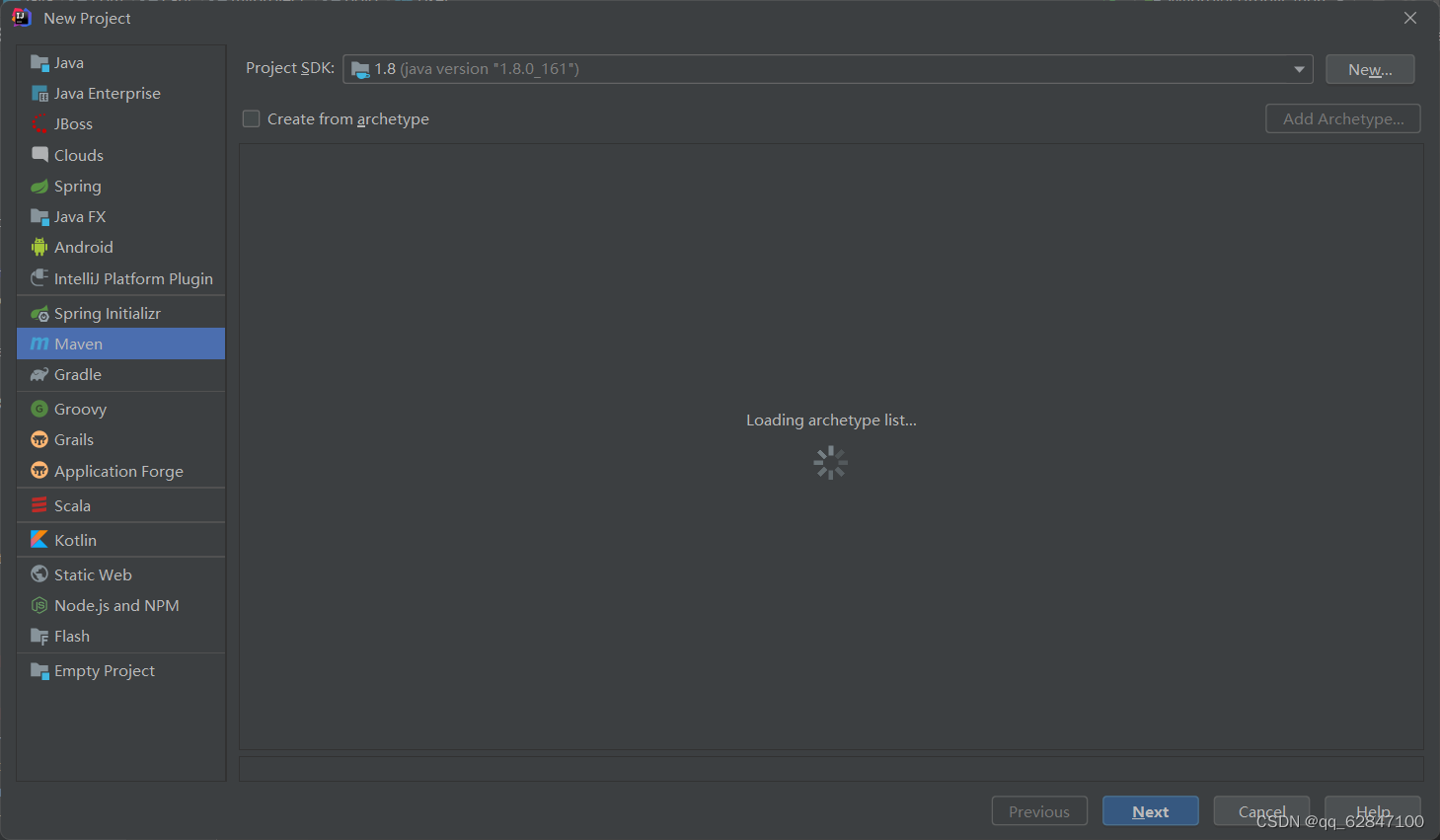1440x840 pixels.
Task: Select the Java project type icon
Action: [39, 63]
